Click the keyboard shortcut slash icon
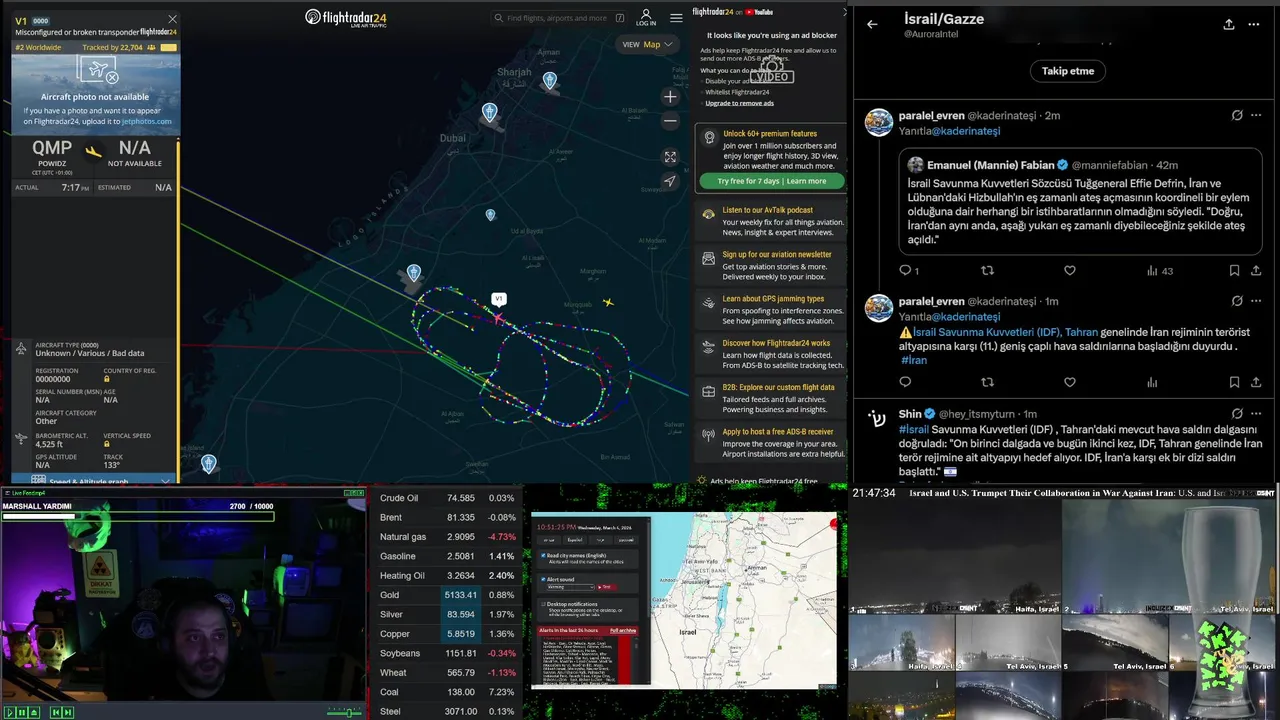 pyautogui.click(x=621, y=18)
